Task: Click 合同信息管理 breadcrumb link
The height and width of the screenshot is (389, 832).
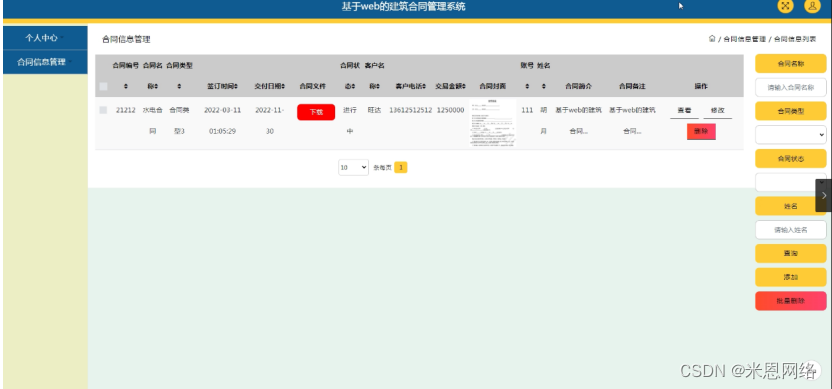Action: [744, 39]
